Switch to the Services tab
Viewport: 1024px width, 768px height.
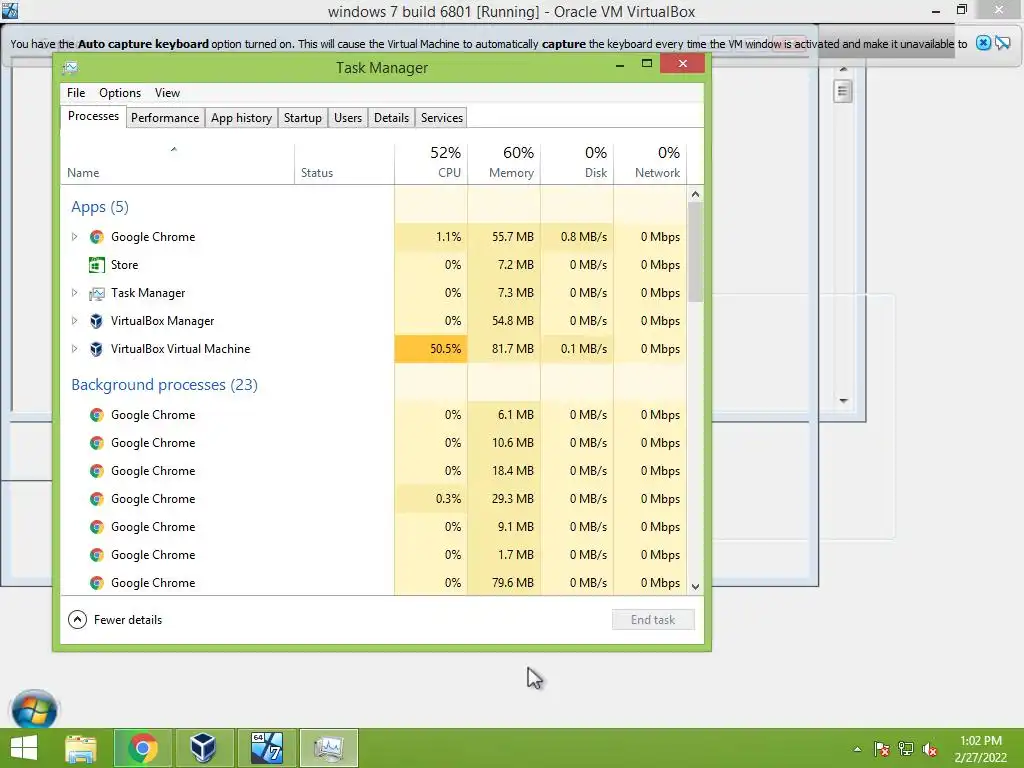click(441, 118)
